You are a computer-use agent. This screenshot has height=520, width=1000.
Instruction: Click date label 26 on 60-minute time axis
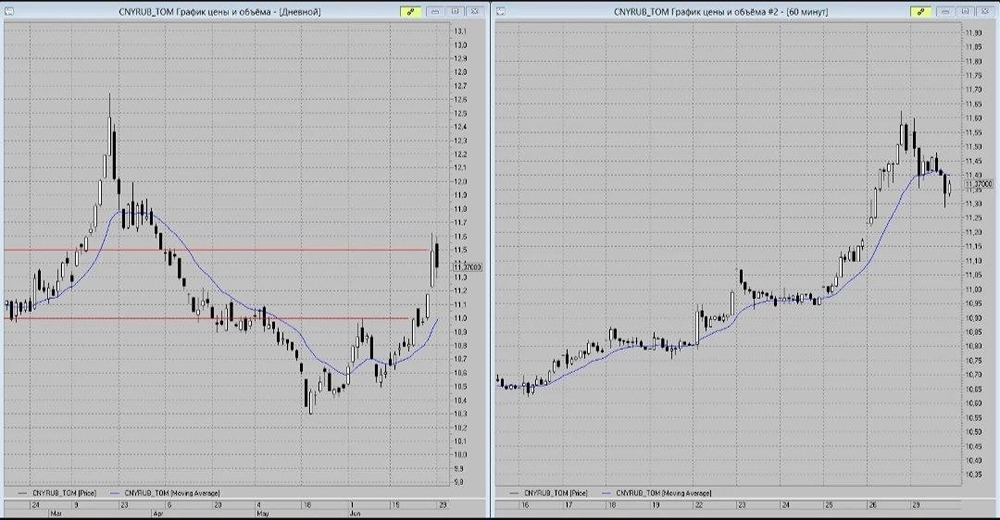coord(872,505)
